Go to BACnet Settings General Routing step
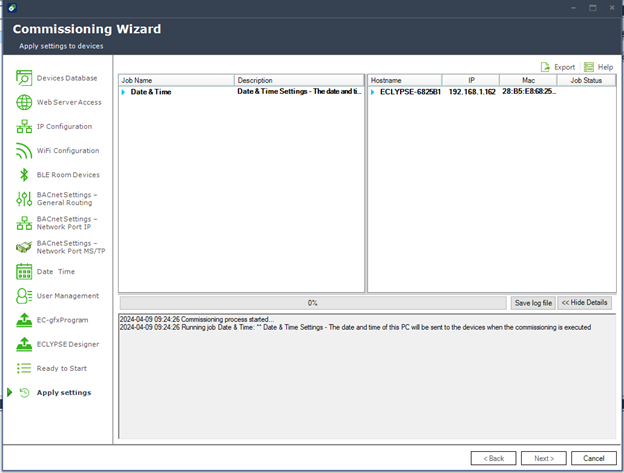This screenshot has height=473, width=624. tap(66, 199)
